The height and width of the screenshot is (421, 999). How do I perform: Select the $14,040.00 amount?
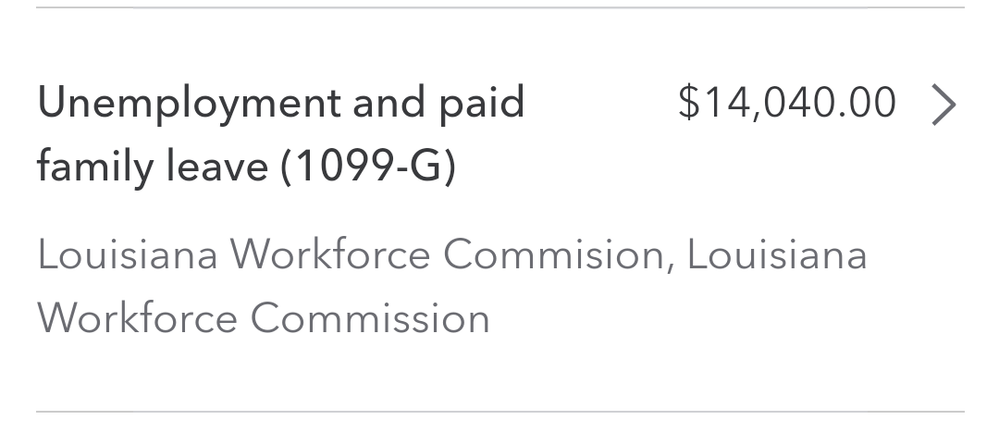coord(787,103)
